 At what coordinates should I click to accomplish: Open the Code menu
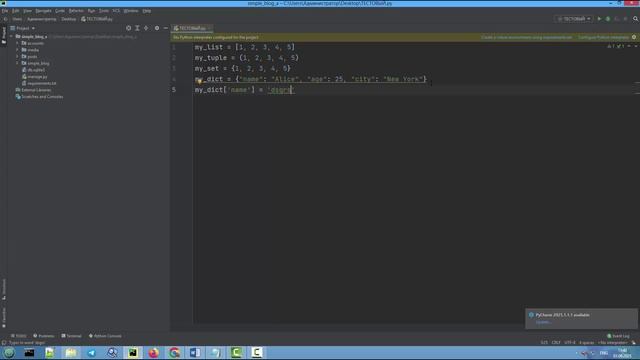(60, 11)
